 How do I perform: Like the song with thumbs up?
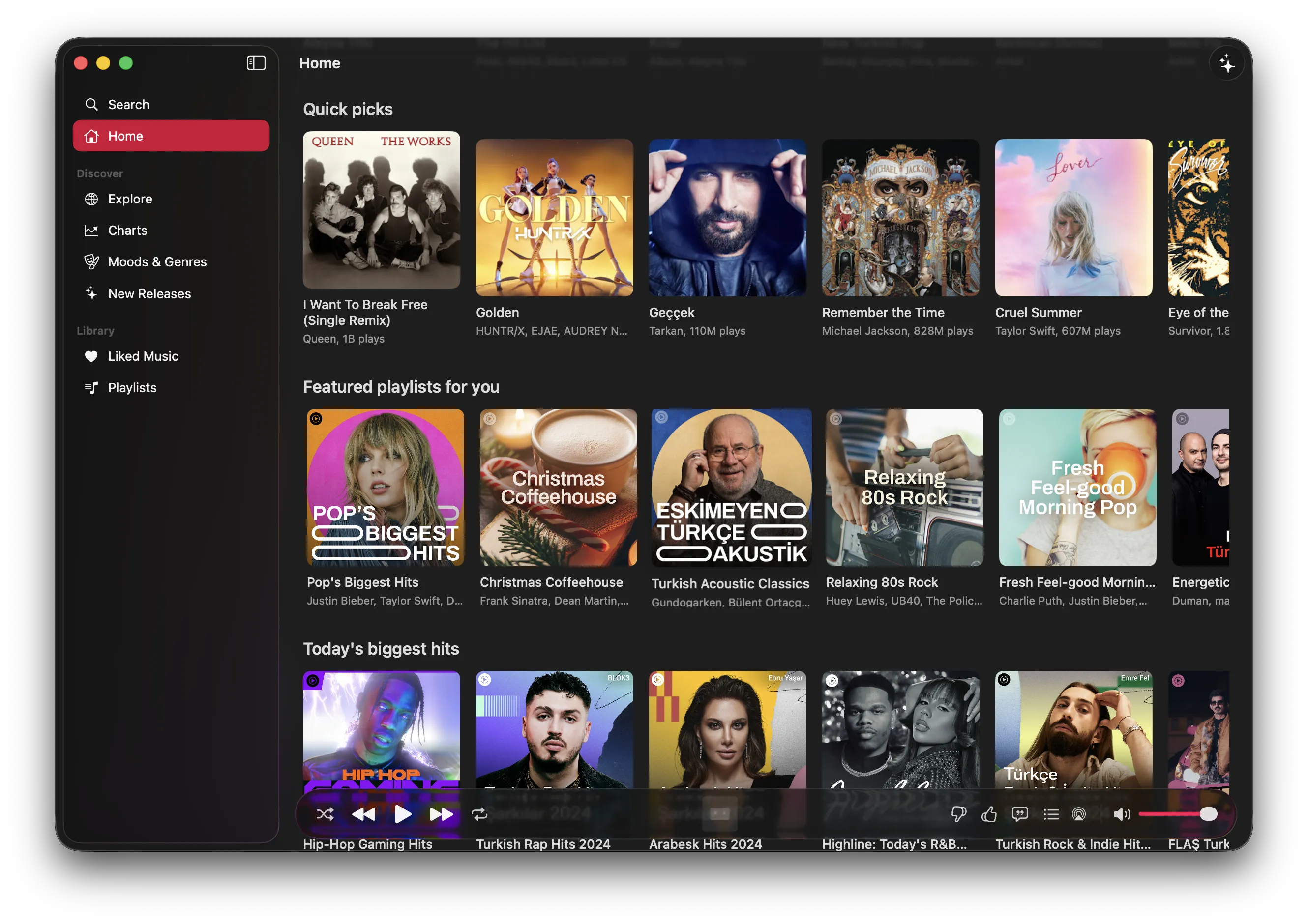(989, 814)
